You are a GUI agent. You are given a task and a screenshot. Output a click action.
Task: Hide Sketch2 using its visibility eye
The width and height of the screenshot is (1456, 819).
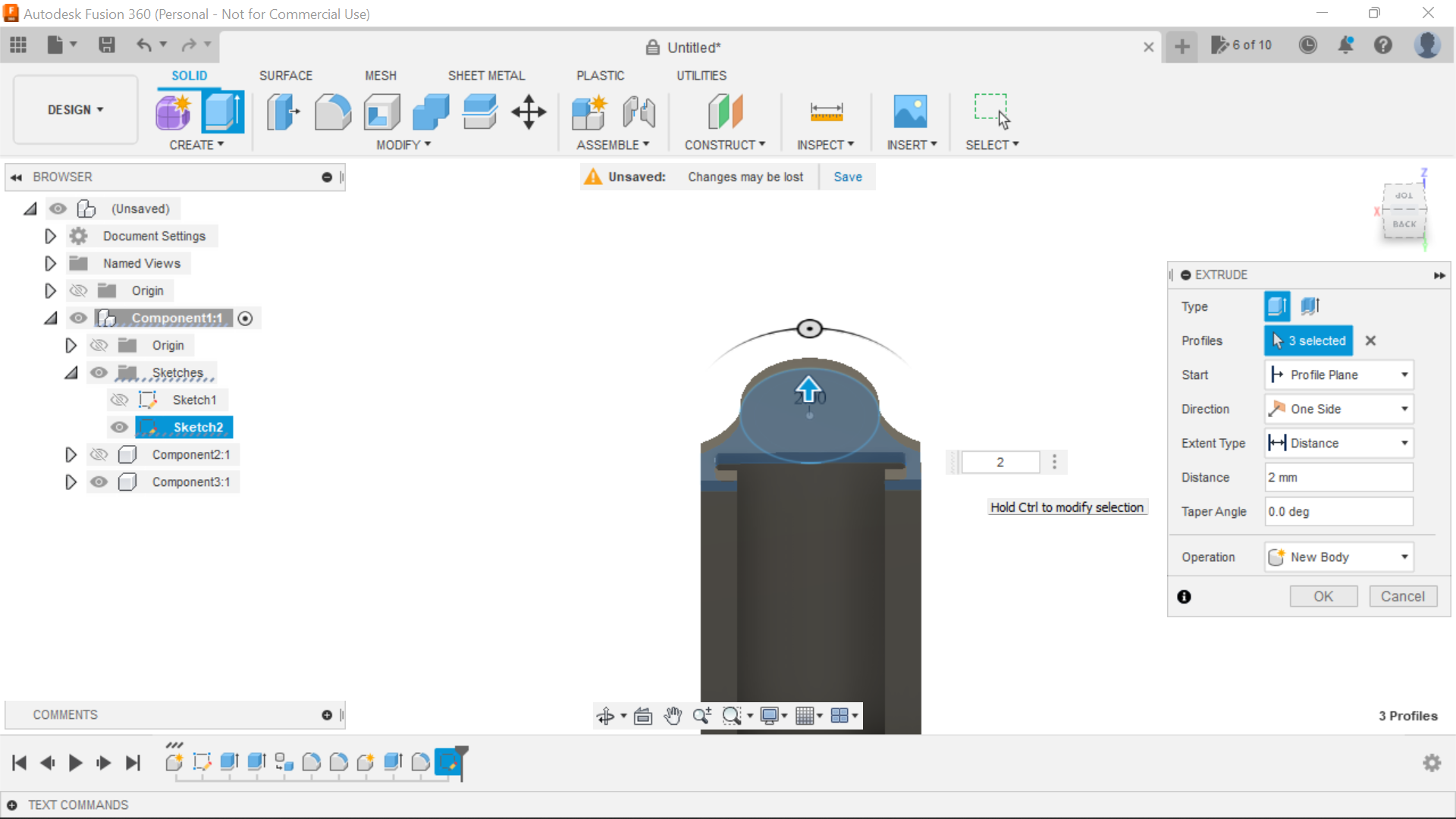[119, 427]
